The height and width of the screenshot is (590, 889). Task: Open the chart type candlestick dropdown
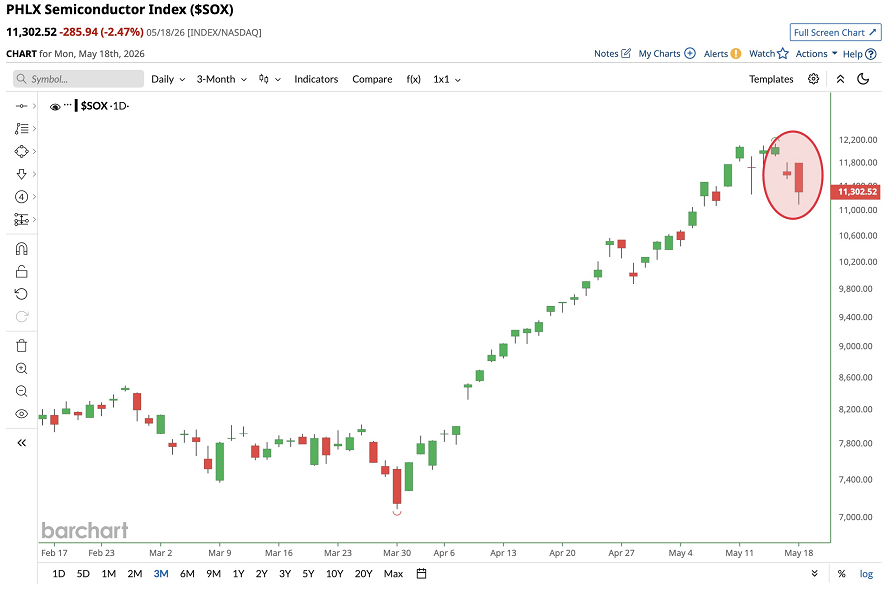(270, 79)
